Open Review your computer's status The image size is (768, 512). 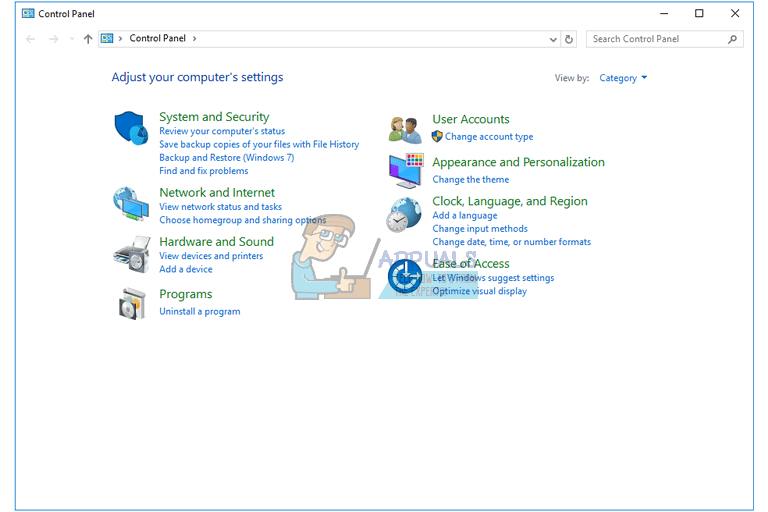pyautogui.click(x=222, y=131)
